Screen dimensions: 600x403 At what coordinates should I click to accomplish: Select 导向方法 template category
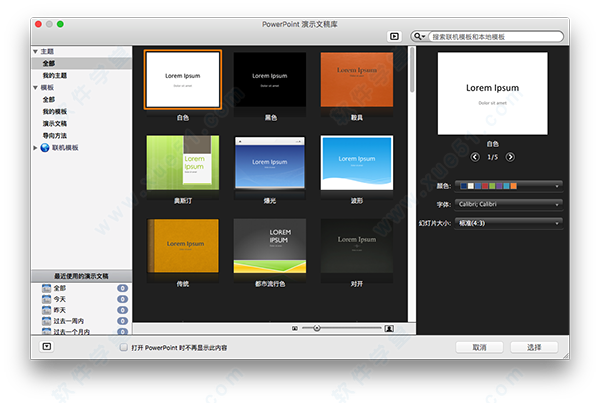pos(55,135)
